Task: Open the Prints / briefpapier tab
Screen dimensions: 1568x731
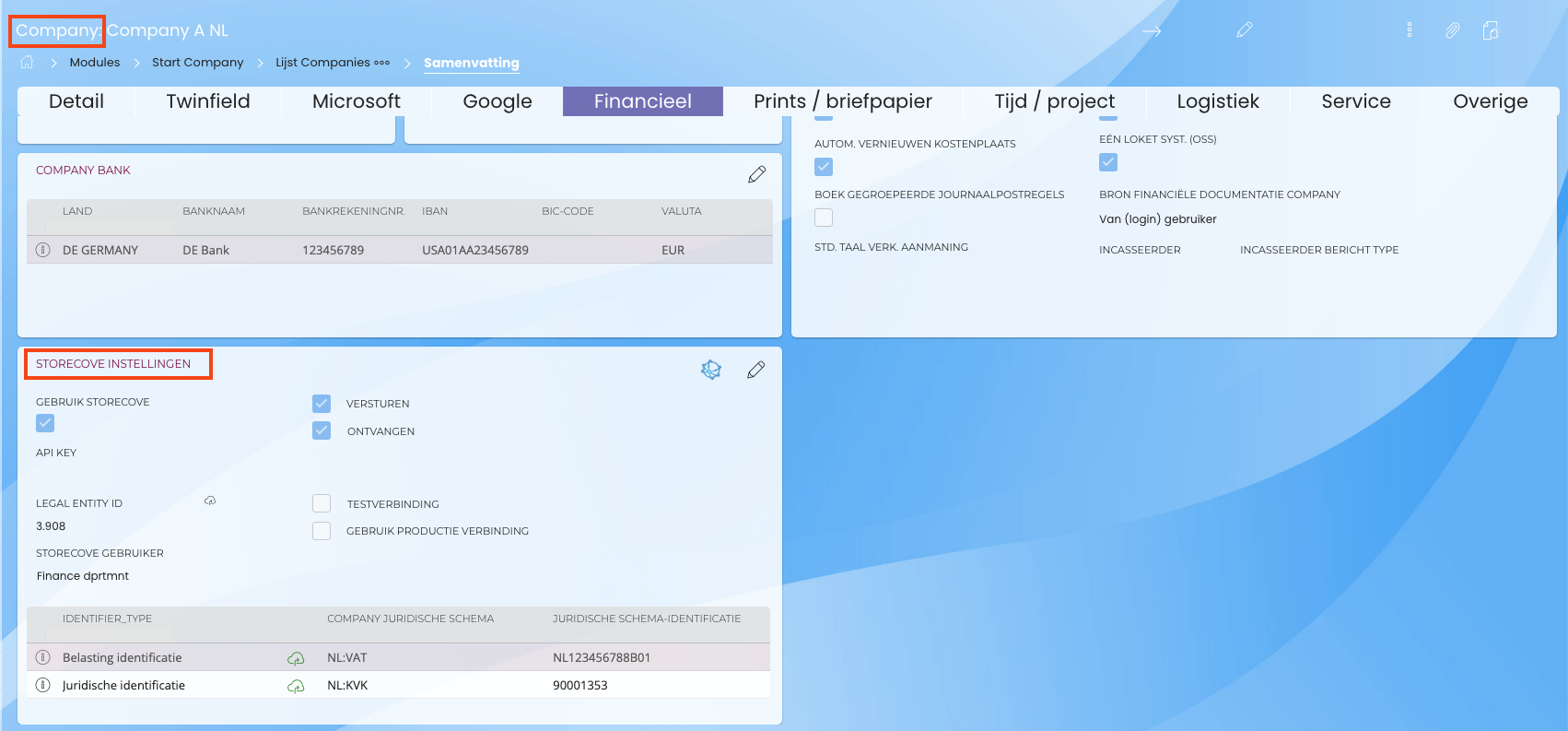Action: pyautogui.click(x=843, y=101)
